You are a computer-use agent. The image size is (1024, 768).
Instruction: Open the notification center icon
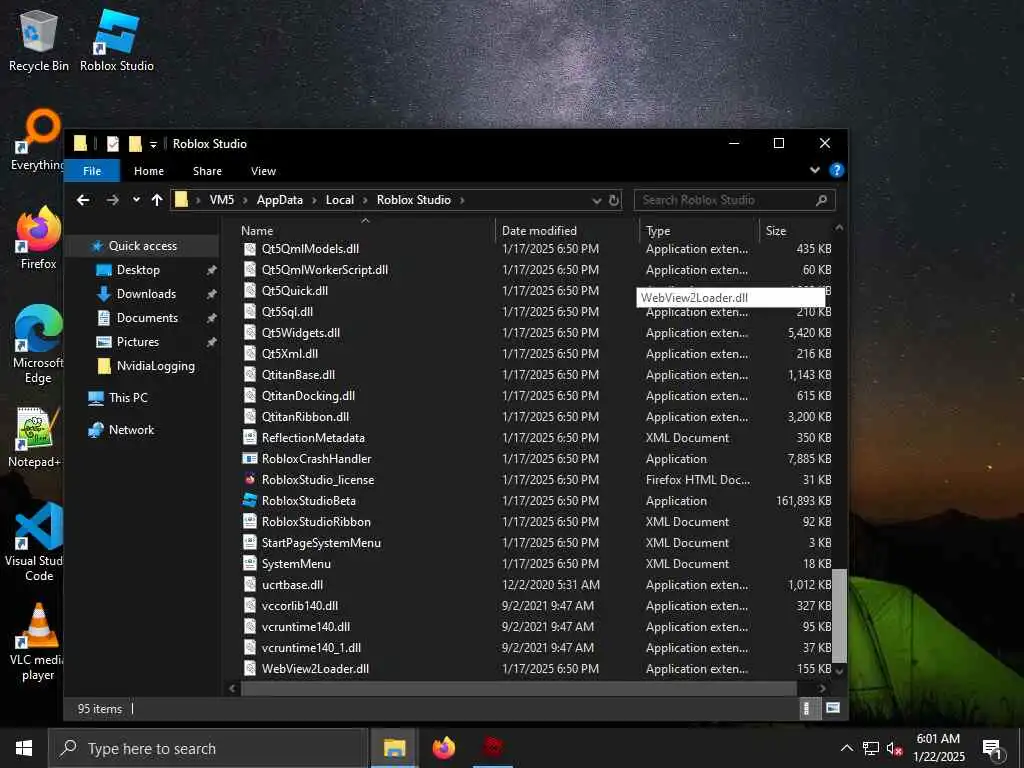pyautogui.click(x=993, y=748)
